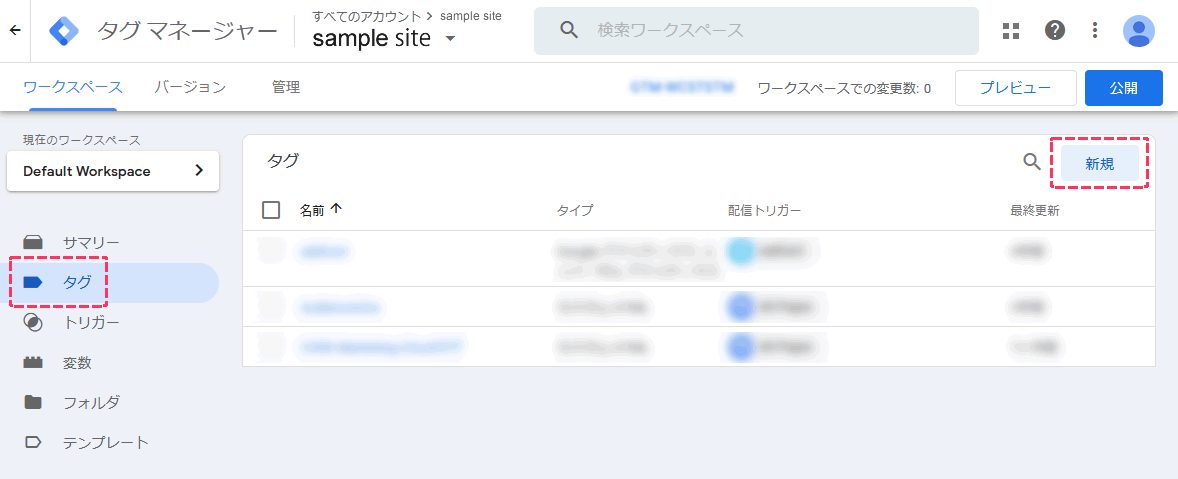Viewport: 1178px width, 479px height.
Task: Open トリガー in the sidebar
Action: (x=91, y=323)
